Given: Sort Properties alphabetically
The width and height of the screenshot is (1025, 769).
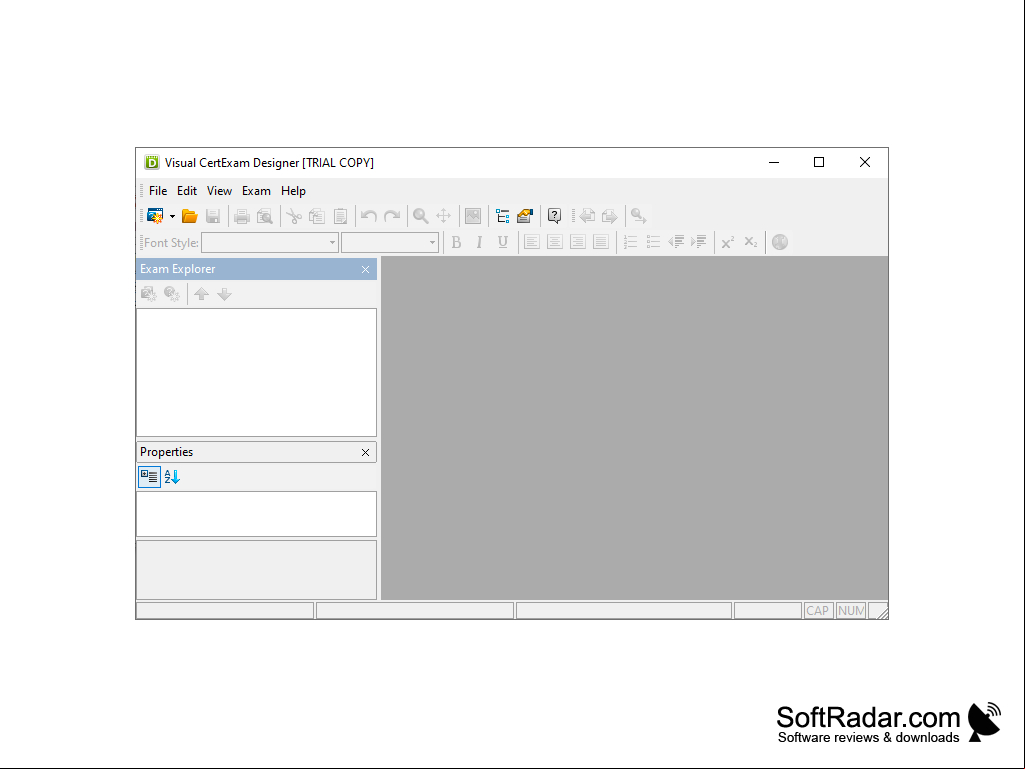Looking at the screenshot, I should click(x=172, y=477).
